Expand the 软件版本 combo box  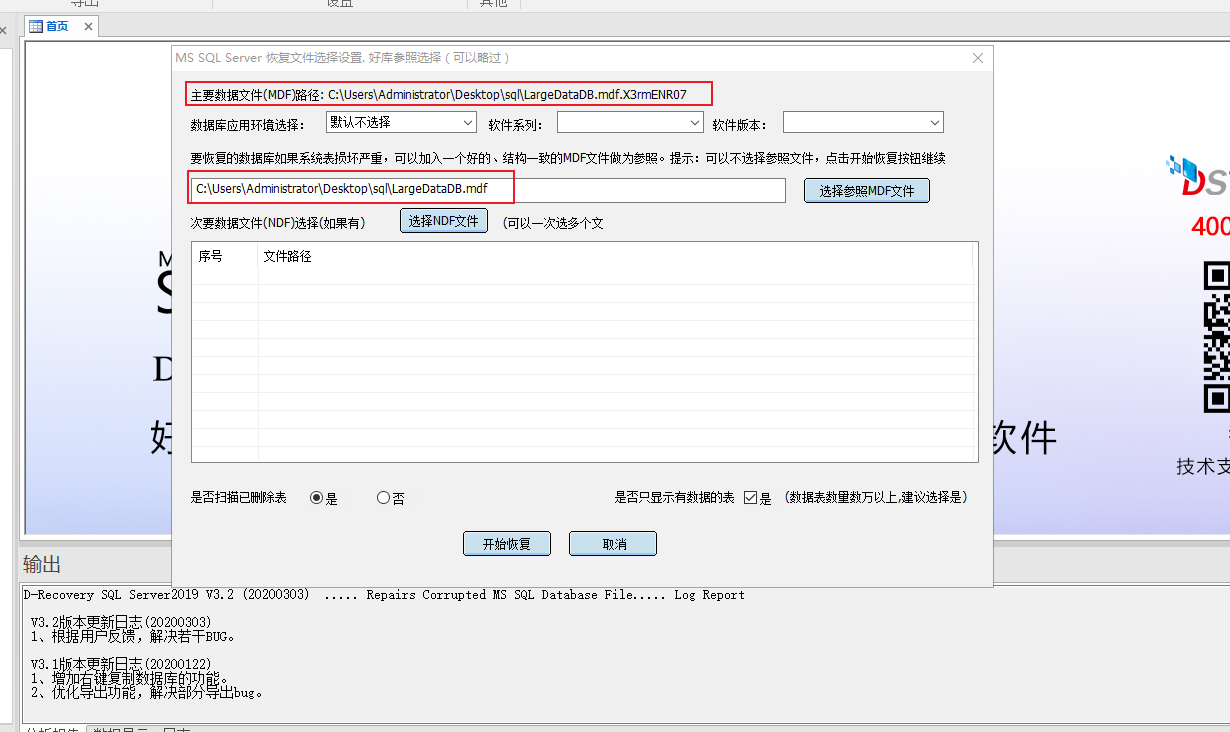point(863,122)
